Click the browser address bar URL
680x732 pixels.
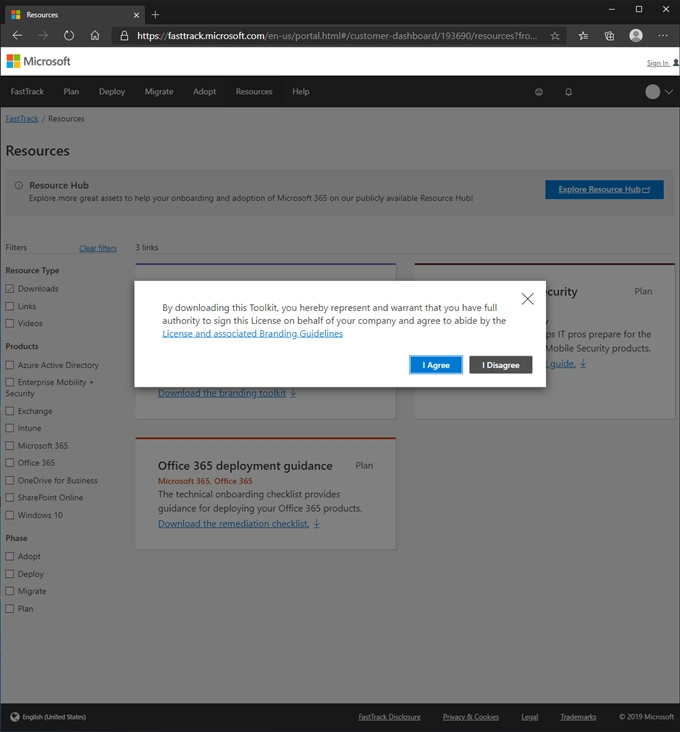pos(337,35)
